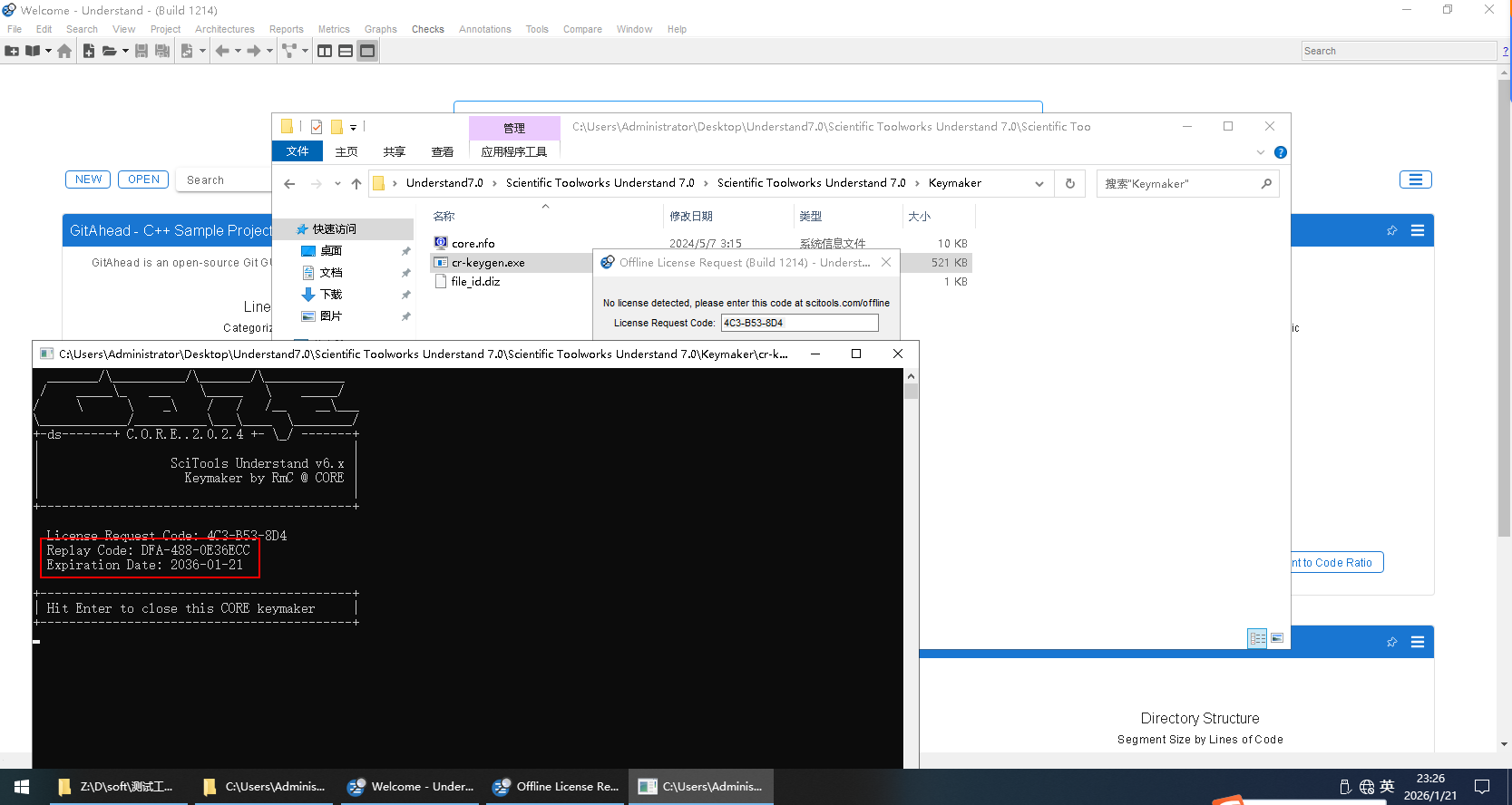Viewport: 1512px width, 805px height.
Task: Expand the Open File dropdown arrow
Action: (x=125, y=51)
